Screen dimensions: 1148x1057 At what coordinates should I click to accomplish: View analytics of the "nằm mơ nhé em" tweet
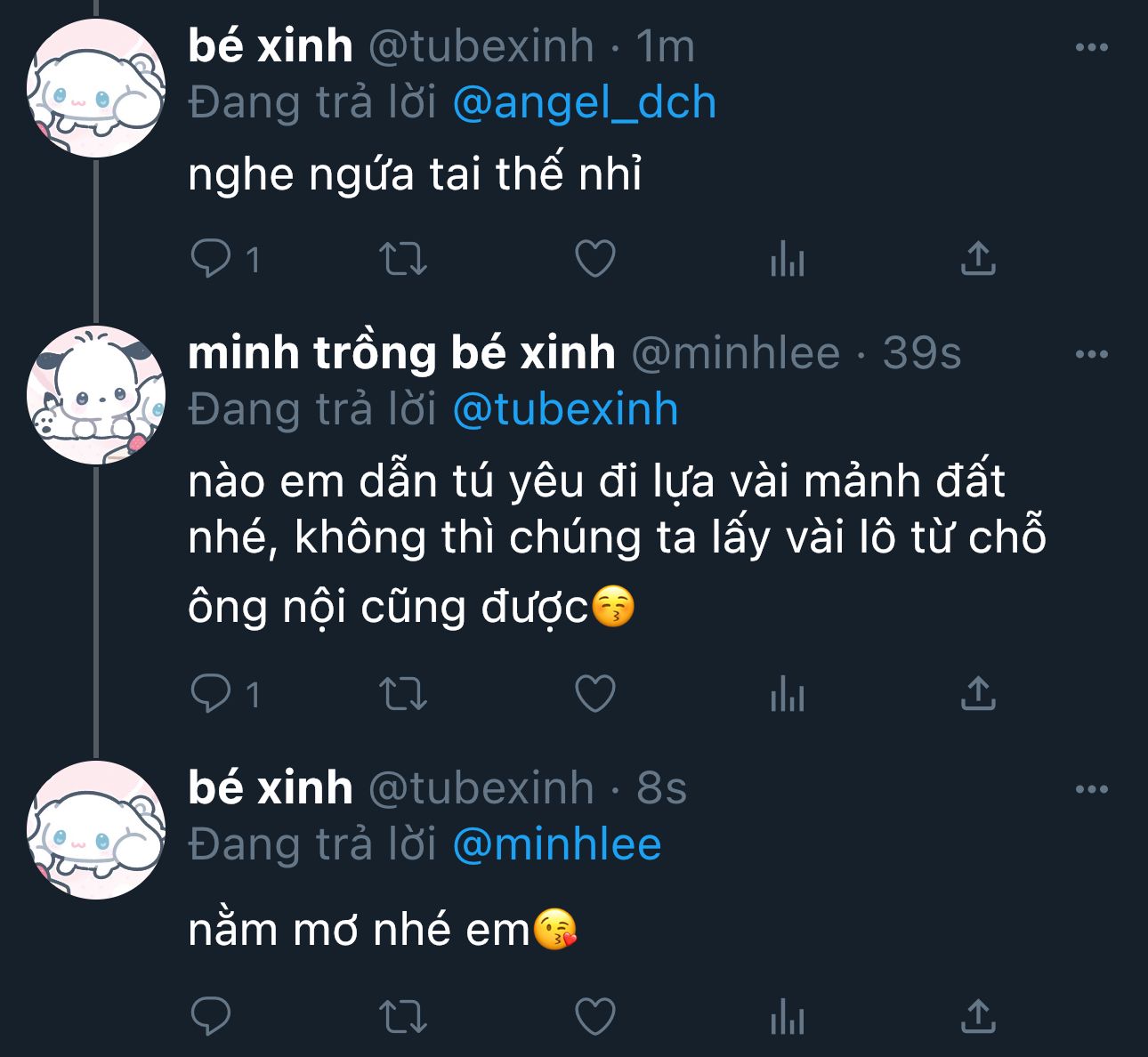(788, 1018)
